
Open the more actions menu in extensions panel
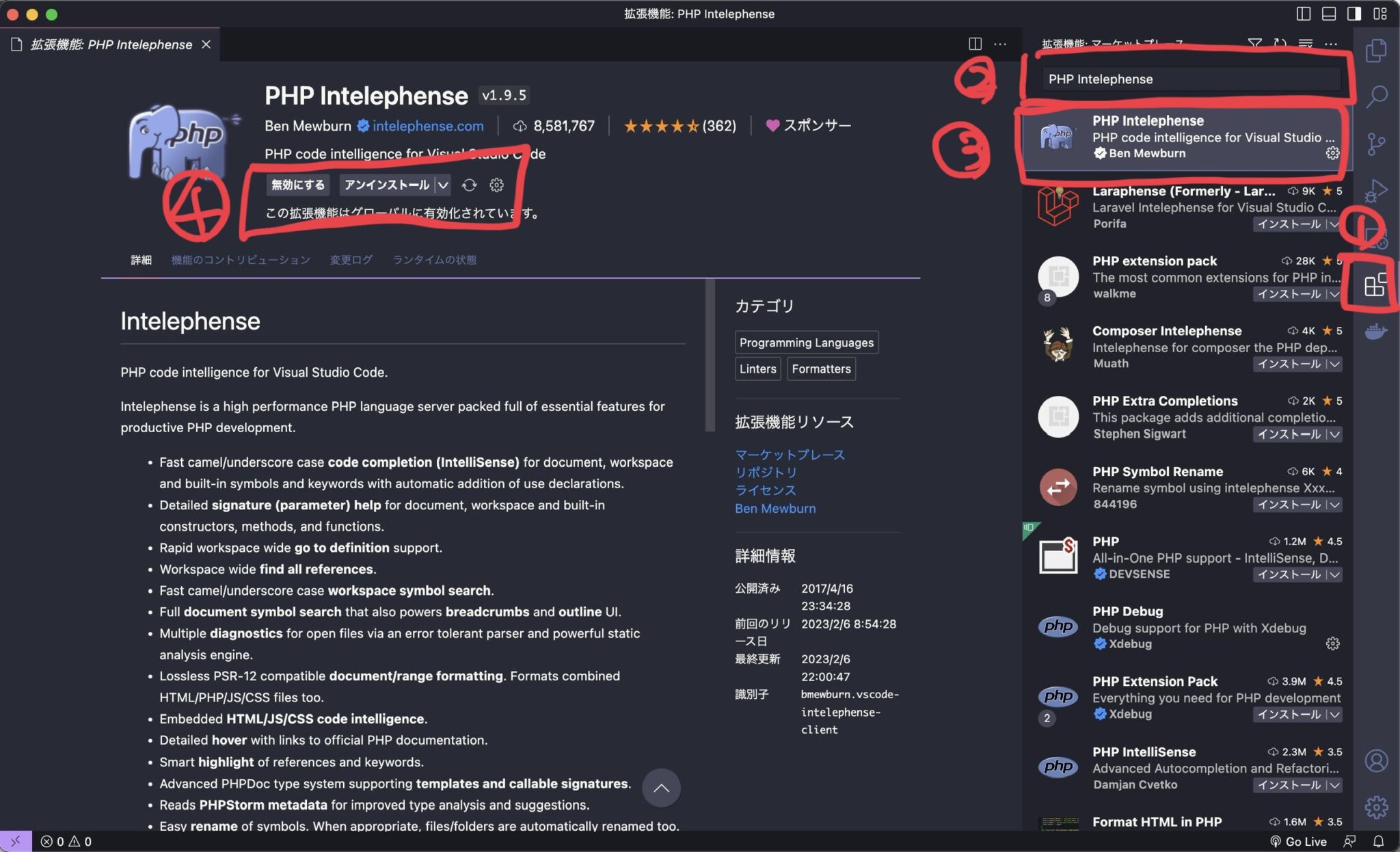coord(1332,43)
